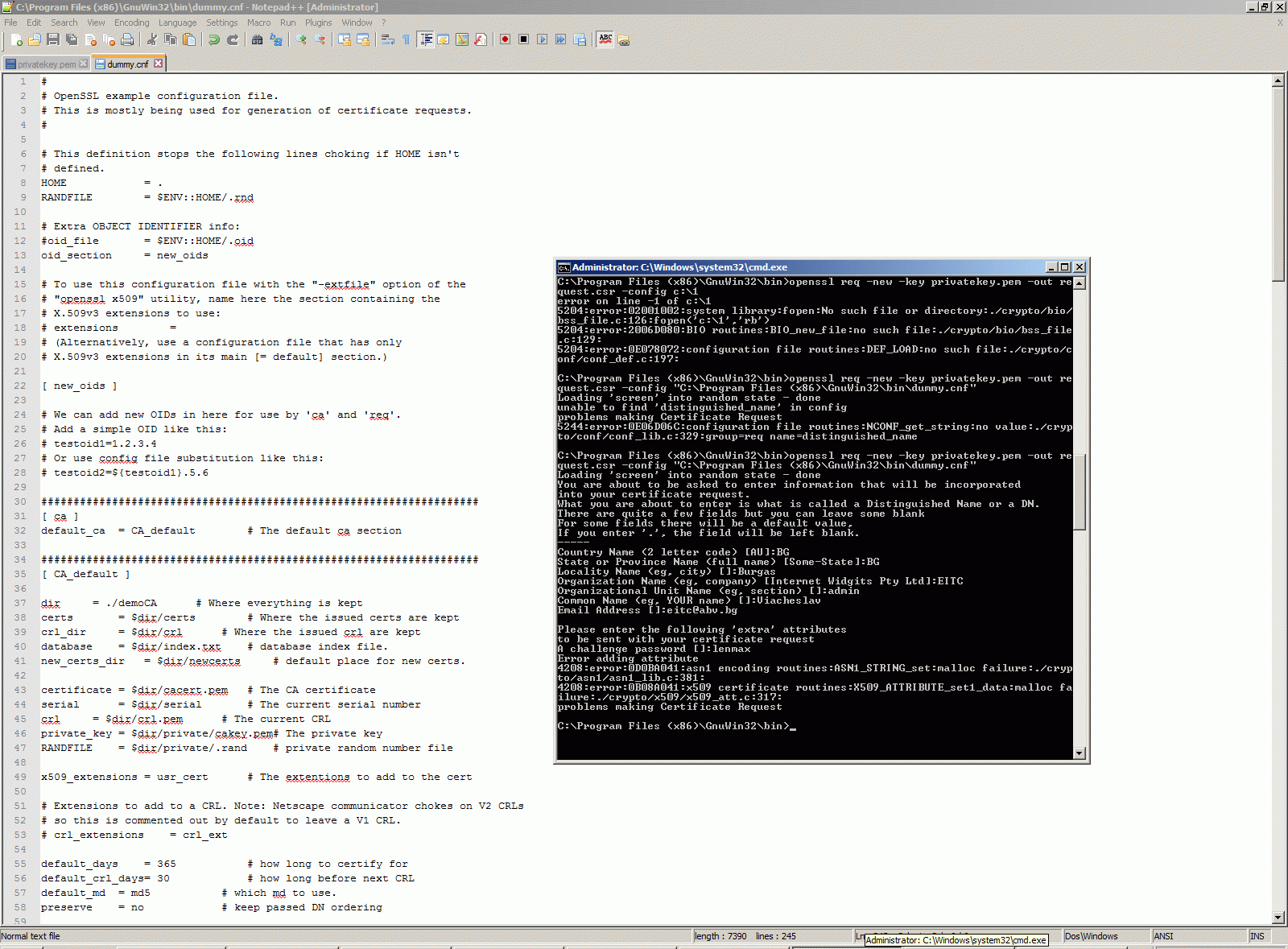This screenshot has height=949, width=1288.
Task: Toggle the indent guide toolbar button
Action: coord(425,39)
